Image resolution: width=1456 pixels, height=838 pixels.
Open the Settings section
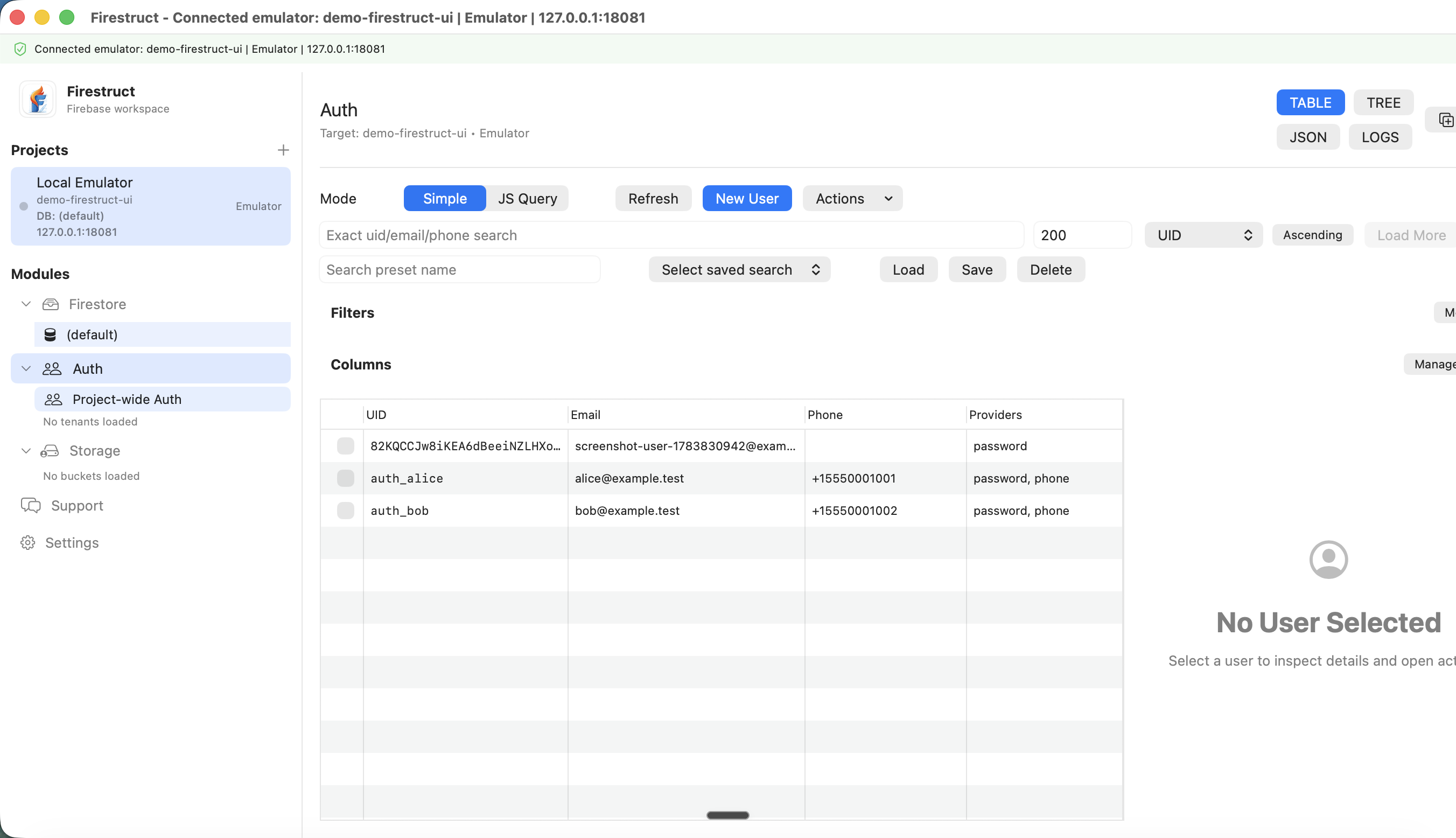click(x=72, y=543)
